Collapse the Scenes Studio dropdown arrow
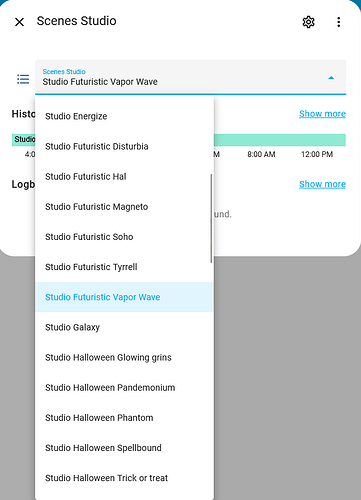Viewport: 361px width, 500px height. 331,78
